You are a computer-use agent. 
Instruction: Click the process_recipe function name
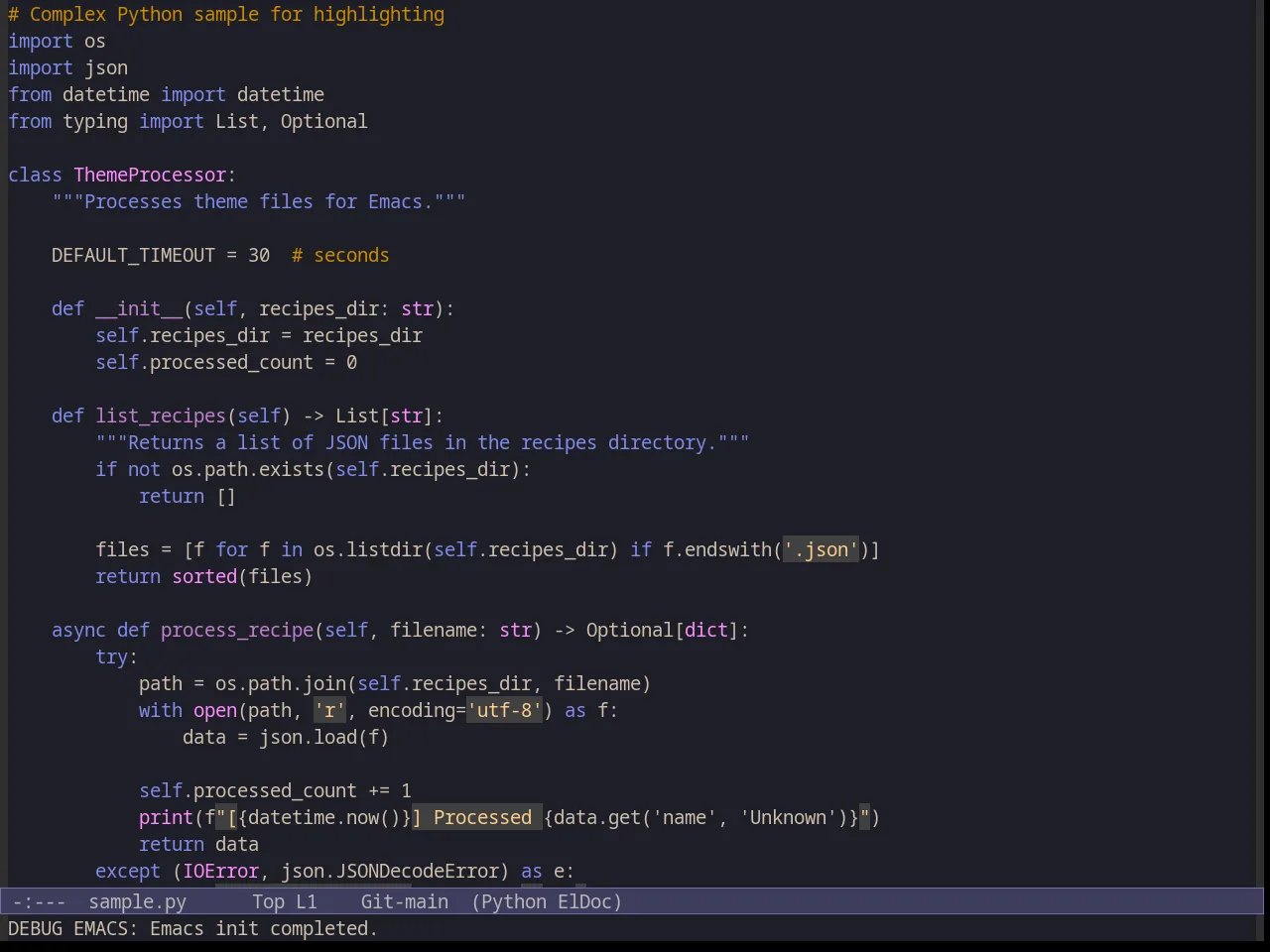237,630
